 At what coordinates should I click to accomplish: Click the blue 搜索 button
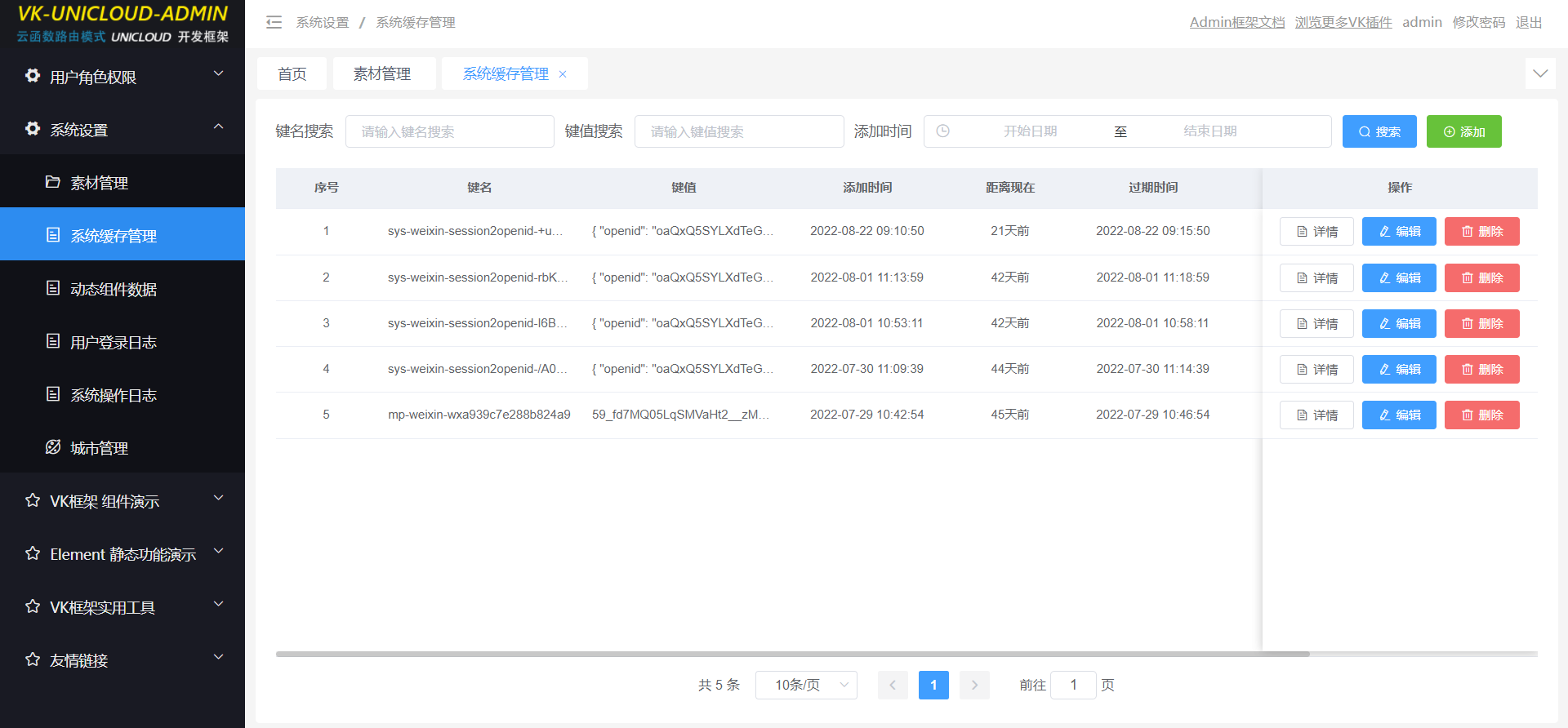(x=1379, y=131)
